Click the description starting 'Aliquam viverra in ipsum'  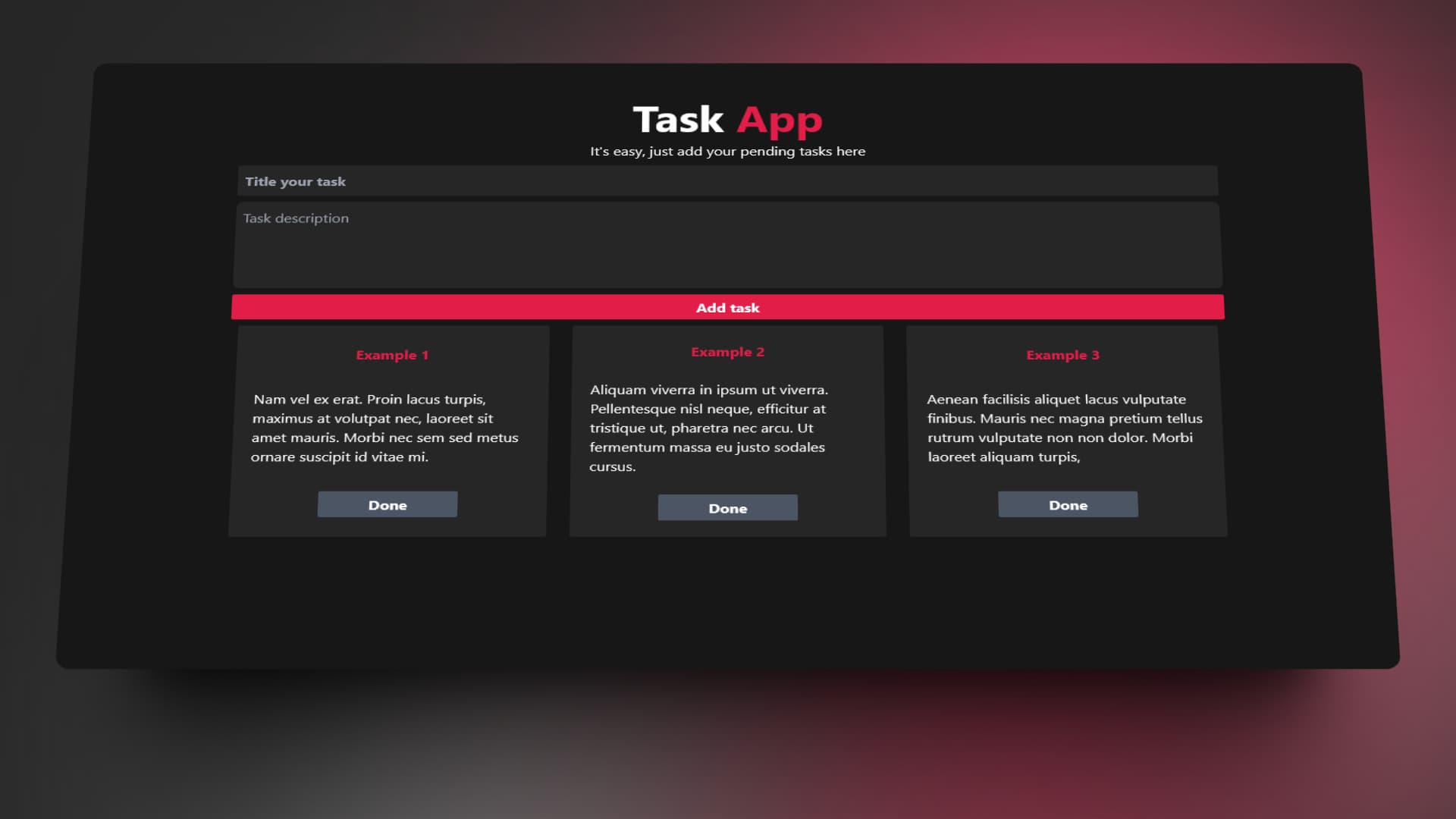click(x=709, y=428)
